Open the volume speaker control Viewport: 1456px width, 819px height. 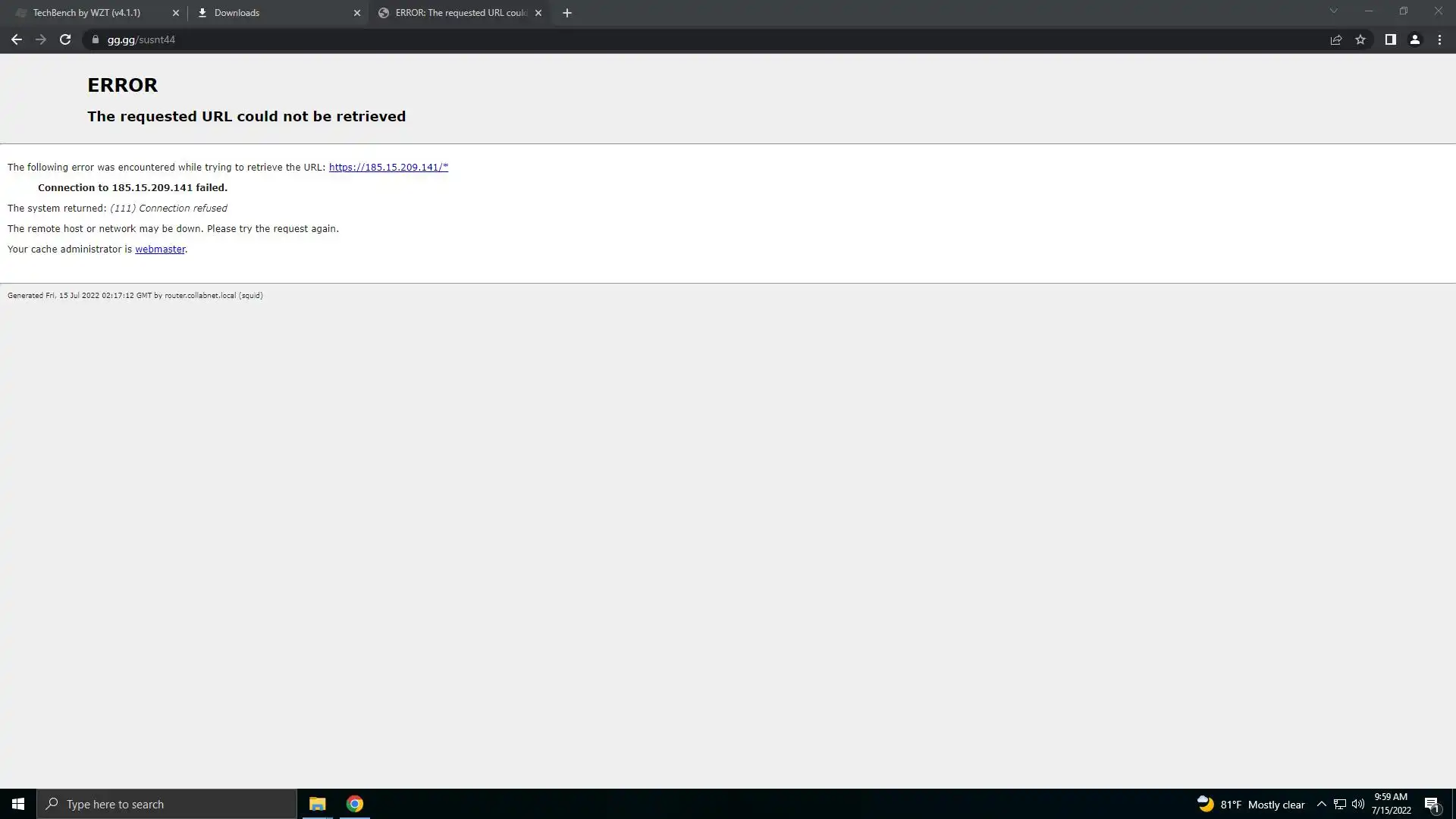1357,804
